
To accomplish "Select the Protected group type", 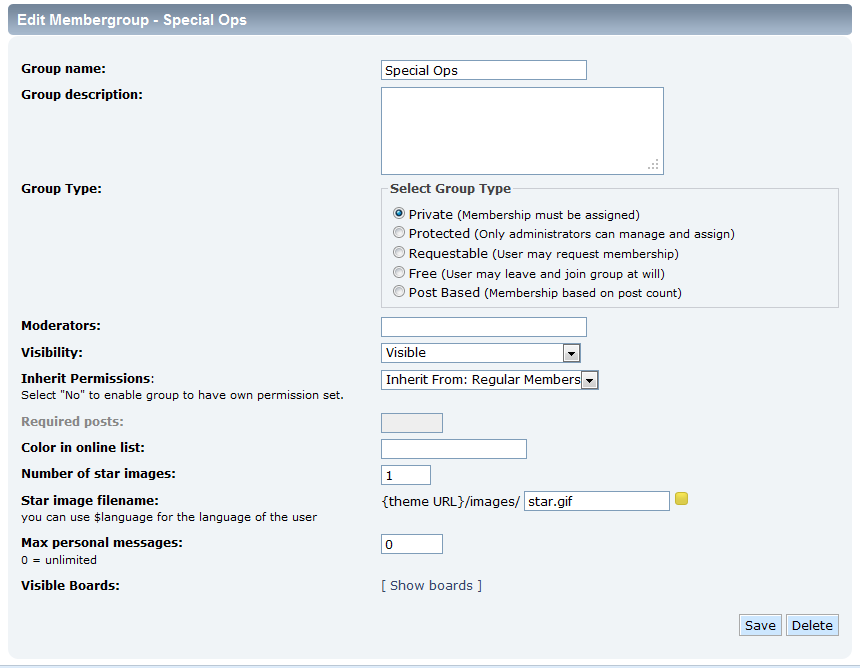I will 400,234.
